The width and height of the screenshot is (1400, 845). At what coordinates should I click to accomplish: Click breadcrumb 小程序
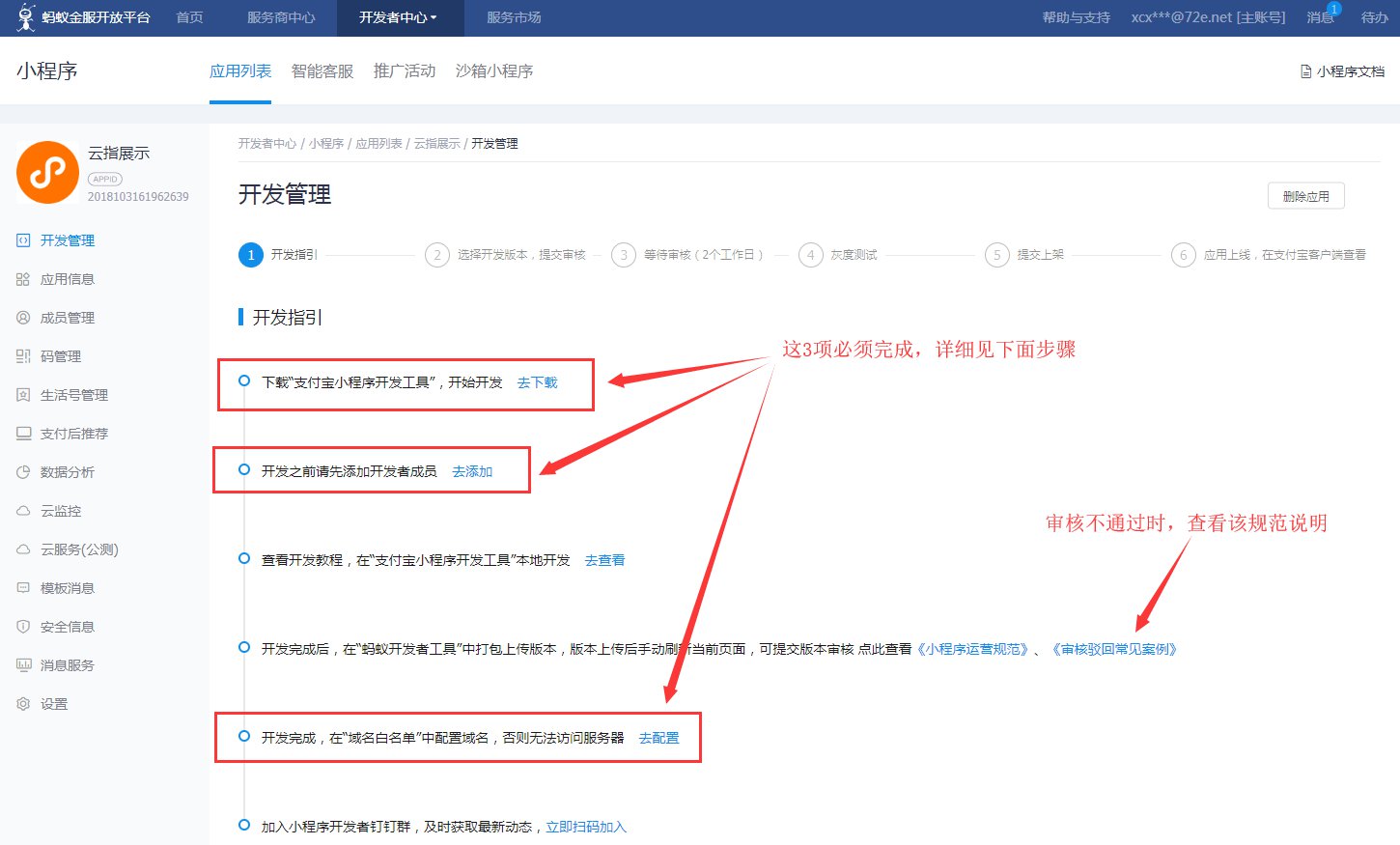coord(326,144)
